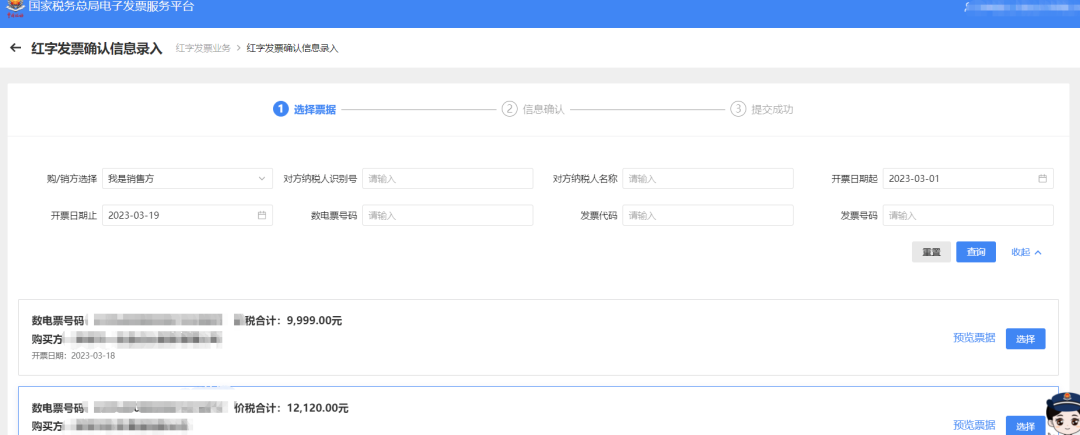
Task: Click step 2 circle 信息确认
Action: pos(509,109)
